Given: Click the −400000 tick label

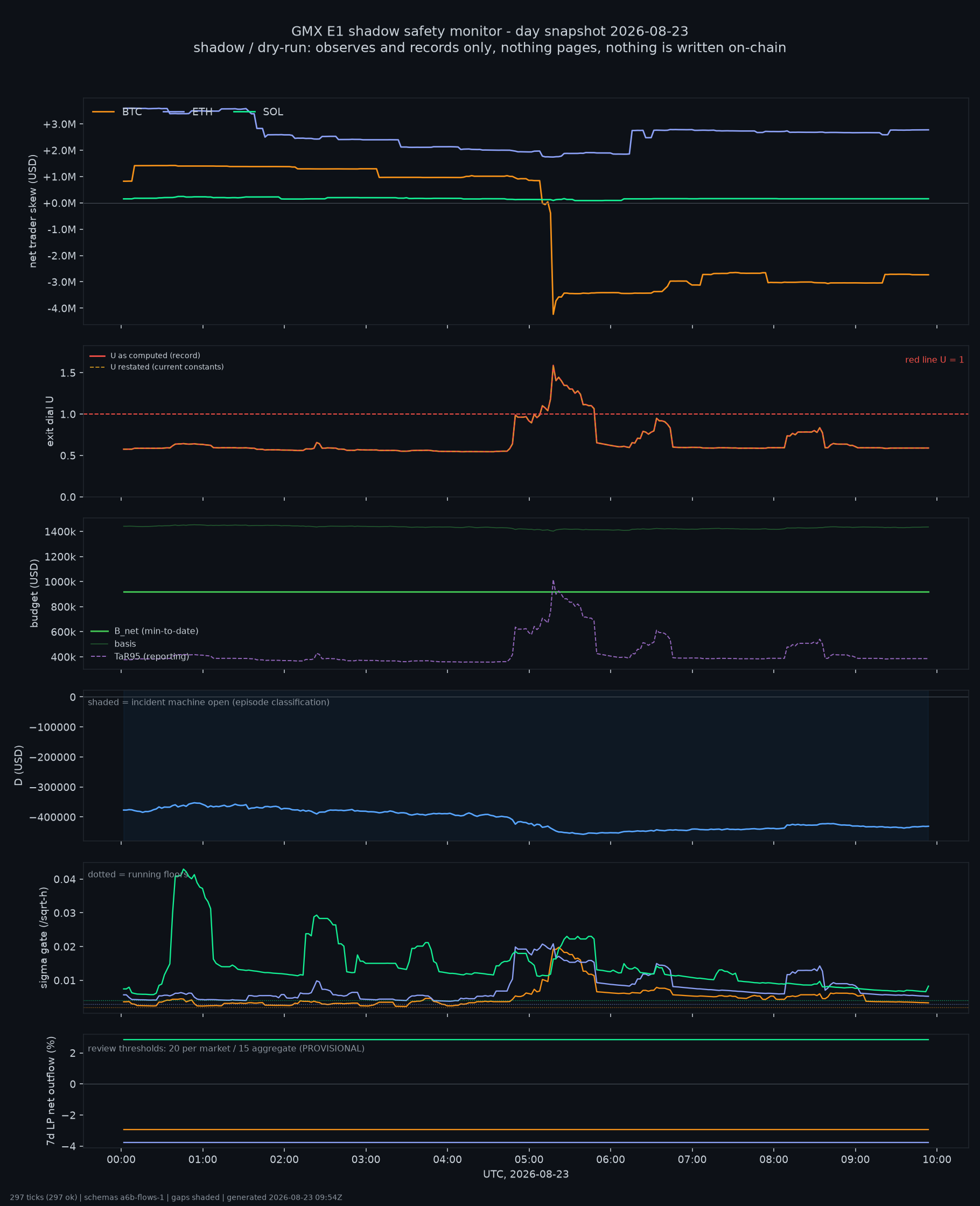Looking at the screenshot, I should (x=53, y=817).
